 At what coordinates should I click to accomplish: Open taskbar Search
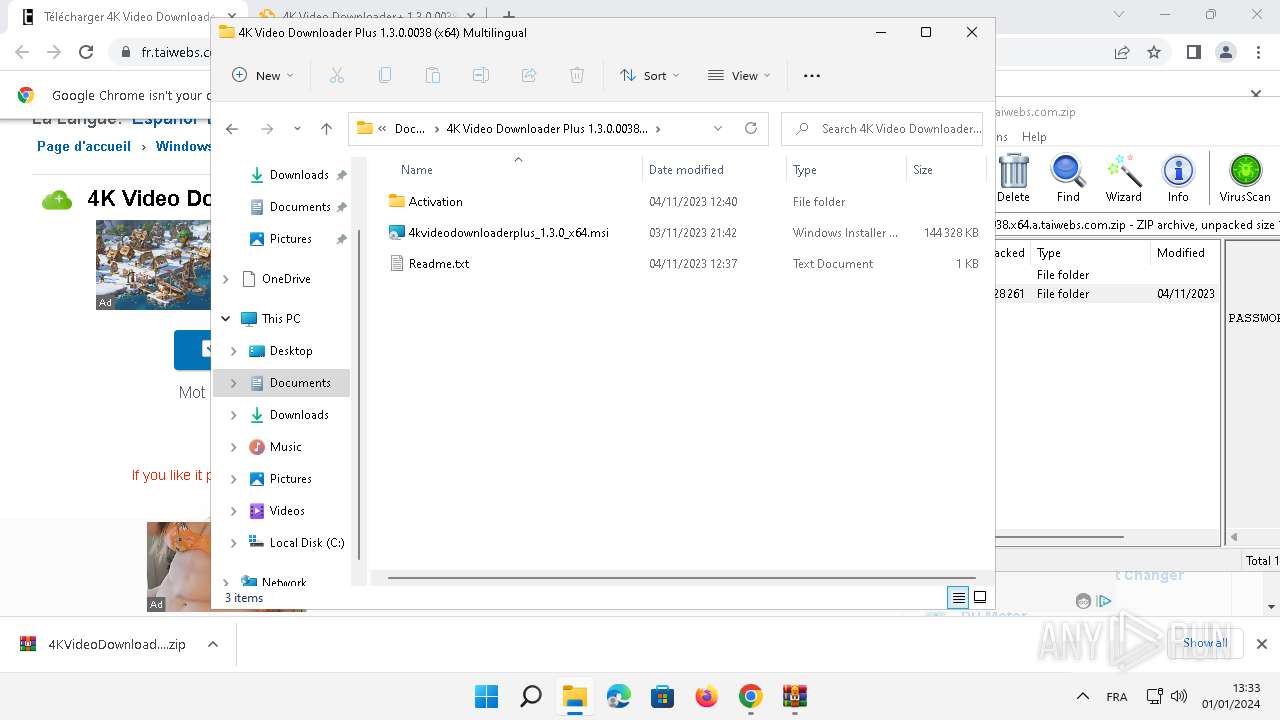[531, 696]
